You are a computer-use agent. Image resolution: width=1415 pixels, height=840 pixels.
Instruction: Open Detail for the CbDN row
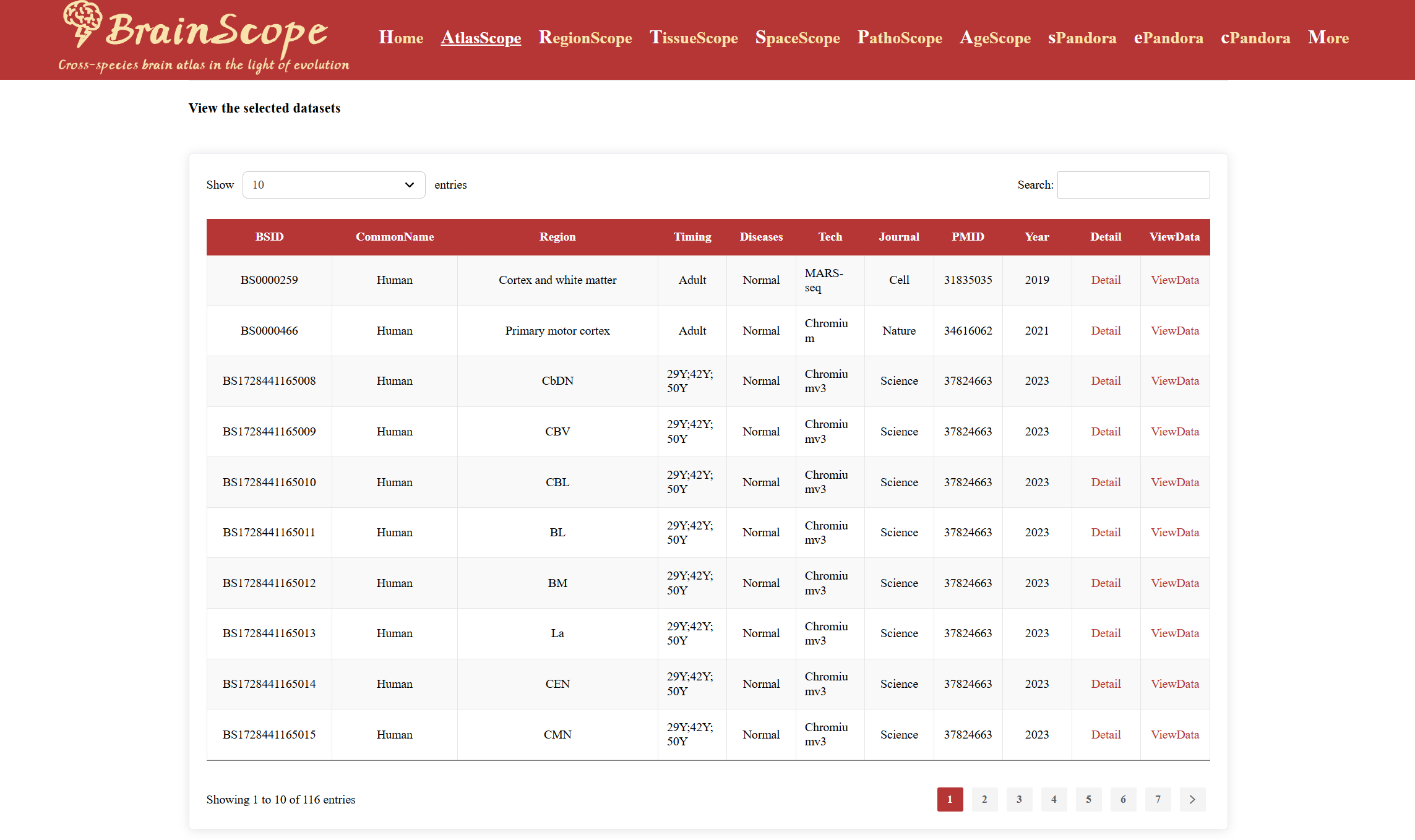(1106, 381)
